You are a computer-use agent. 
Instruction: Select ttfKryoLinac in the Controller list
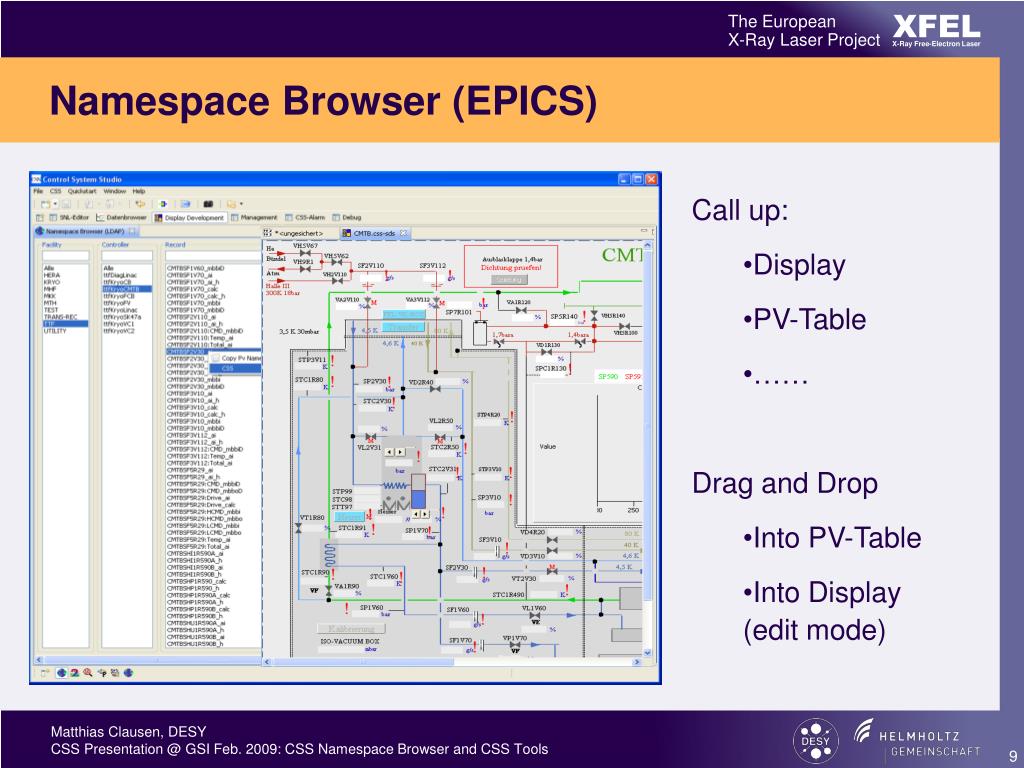click(127, 310)
